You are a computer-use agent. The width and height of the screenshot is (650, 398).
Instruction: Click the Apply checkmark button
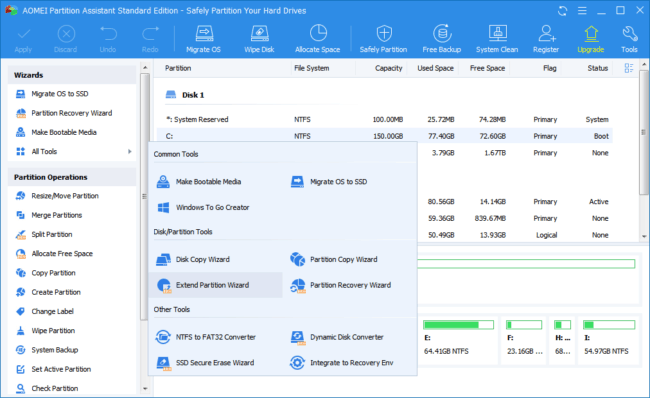pos(23,39)
